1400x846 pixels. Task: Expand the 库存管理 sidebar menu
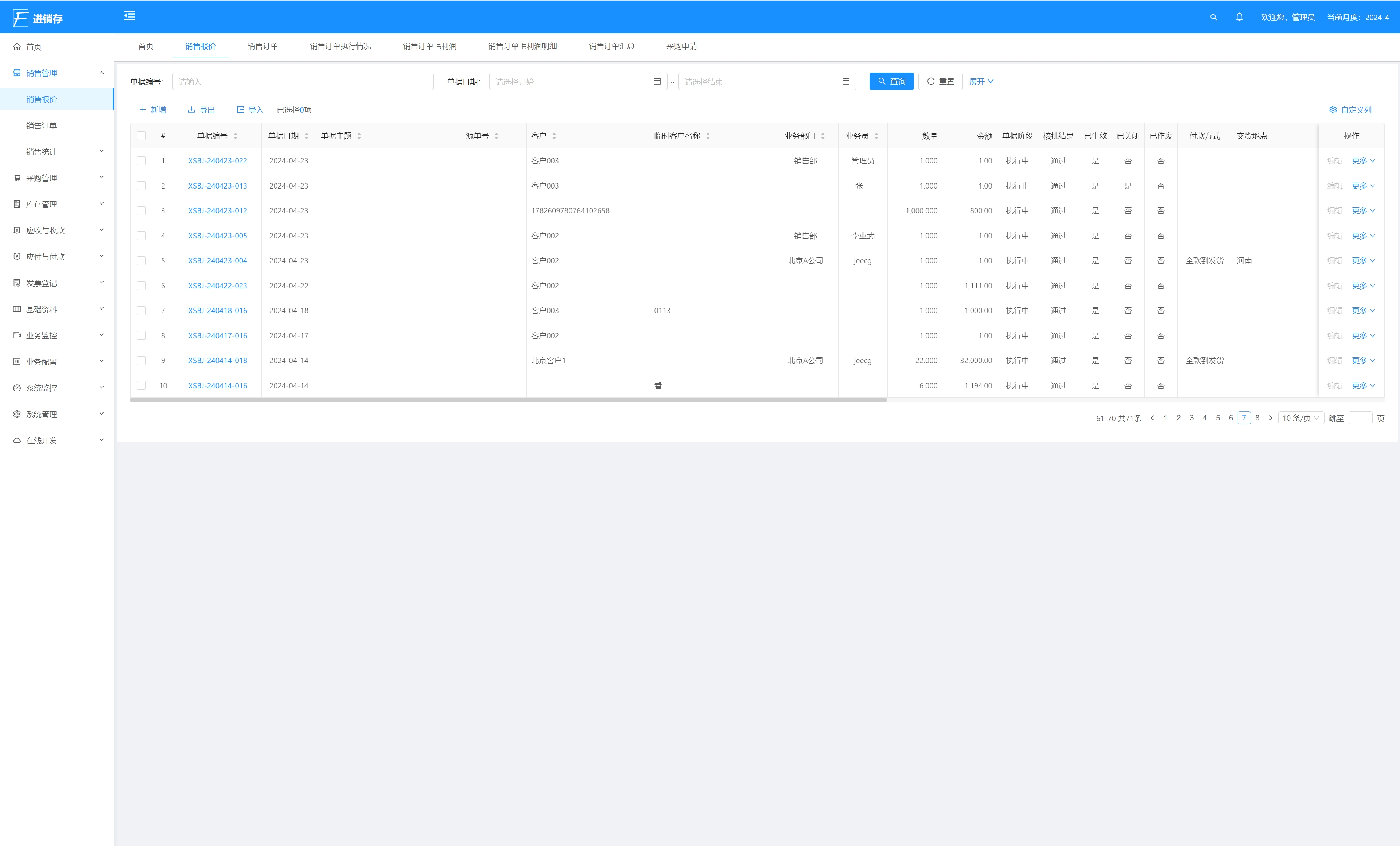(102, 203)
